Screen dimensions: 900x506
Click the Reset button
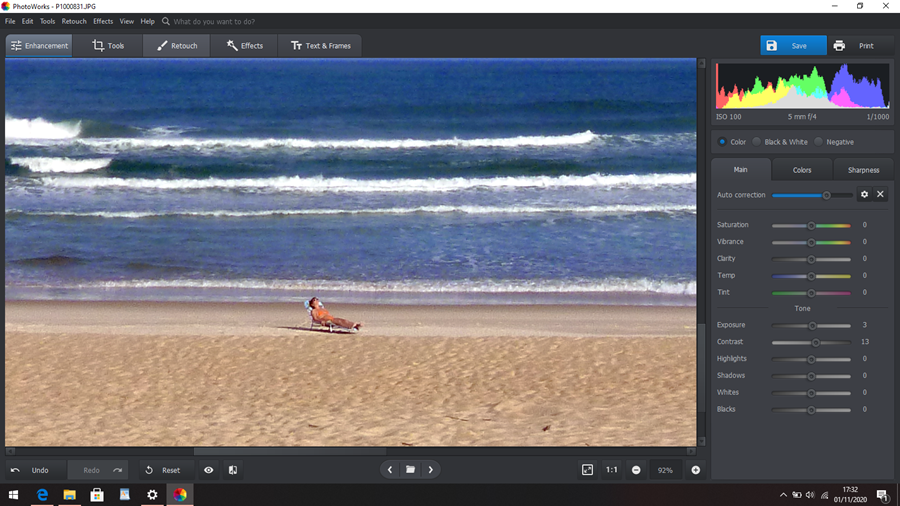tap(166, 470)
